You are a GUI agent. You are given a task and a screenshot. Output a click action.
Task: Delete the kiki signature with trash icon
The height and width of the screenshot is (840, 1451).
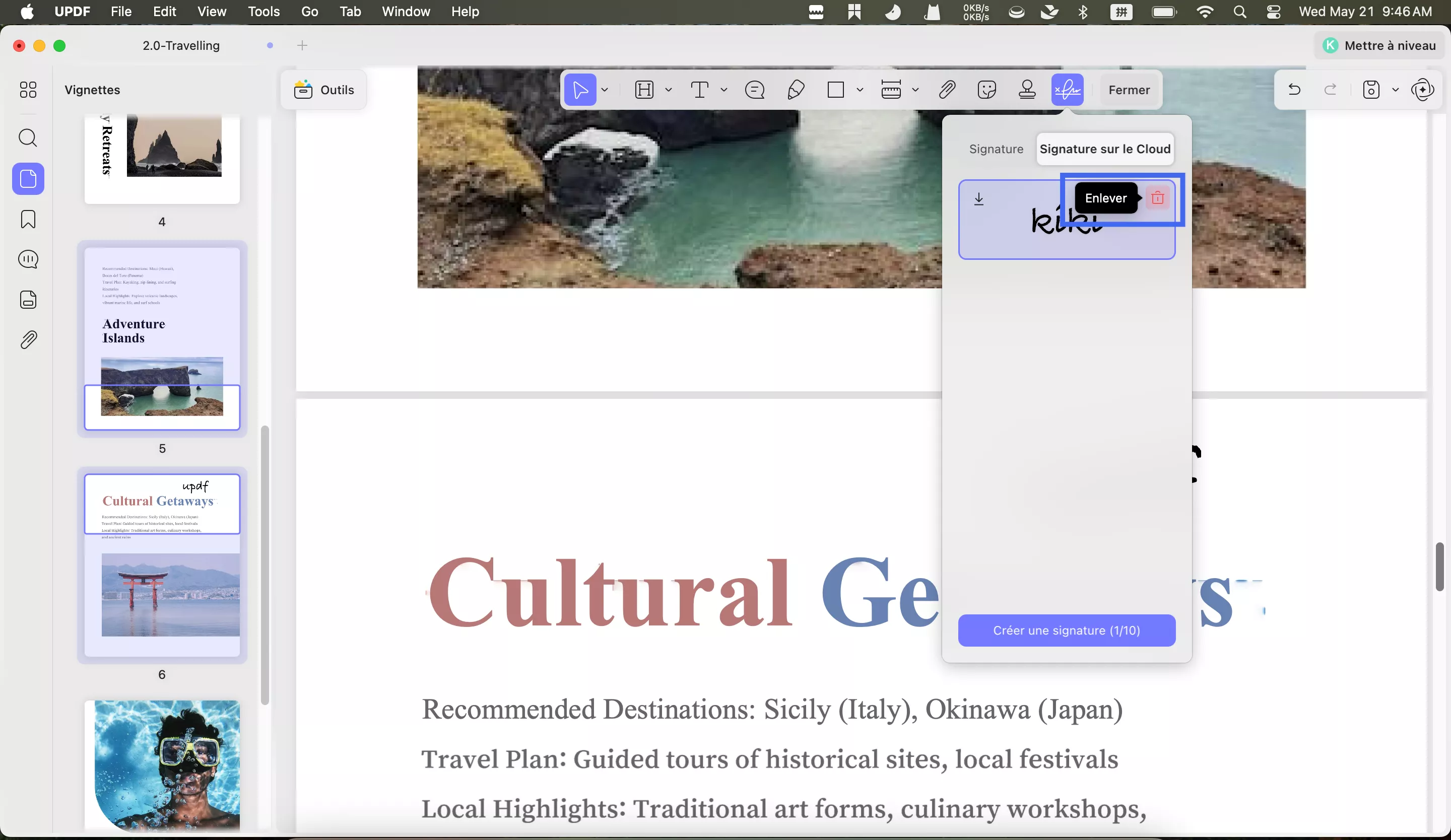[x=1157, y=198]
